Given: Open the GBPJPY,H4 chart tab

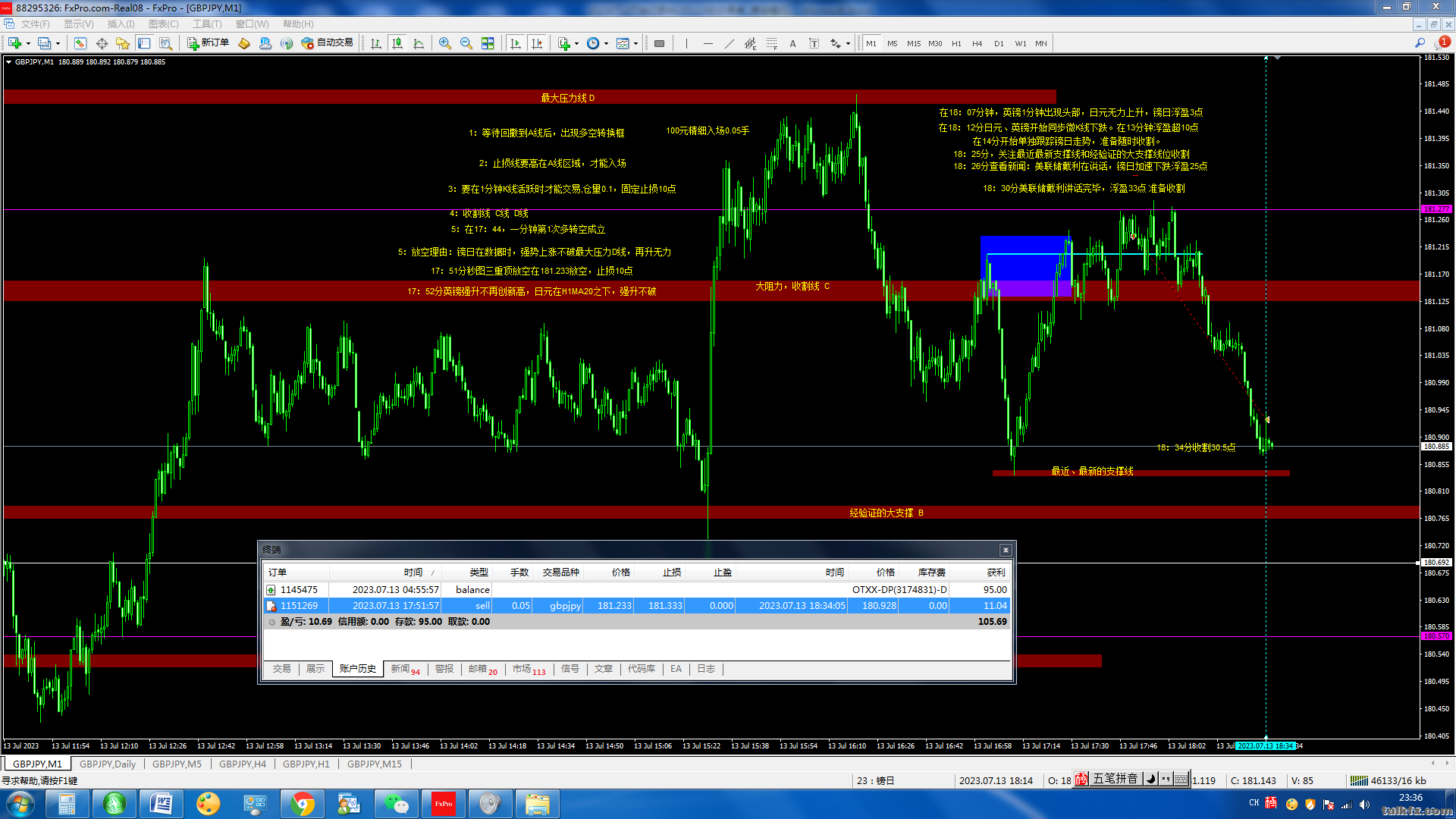Looking at the screenshot, I should [x=243, y=764].
